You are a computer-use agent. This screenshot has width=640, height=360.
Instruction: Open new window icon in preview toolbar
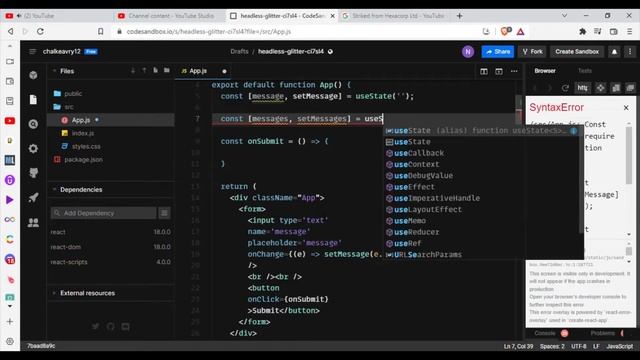(x=630, y=88)
